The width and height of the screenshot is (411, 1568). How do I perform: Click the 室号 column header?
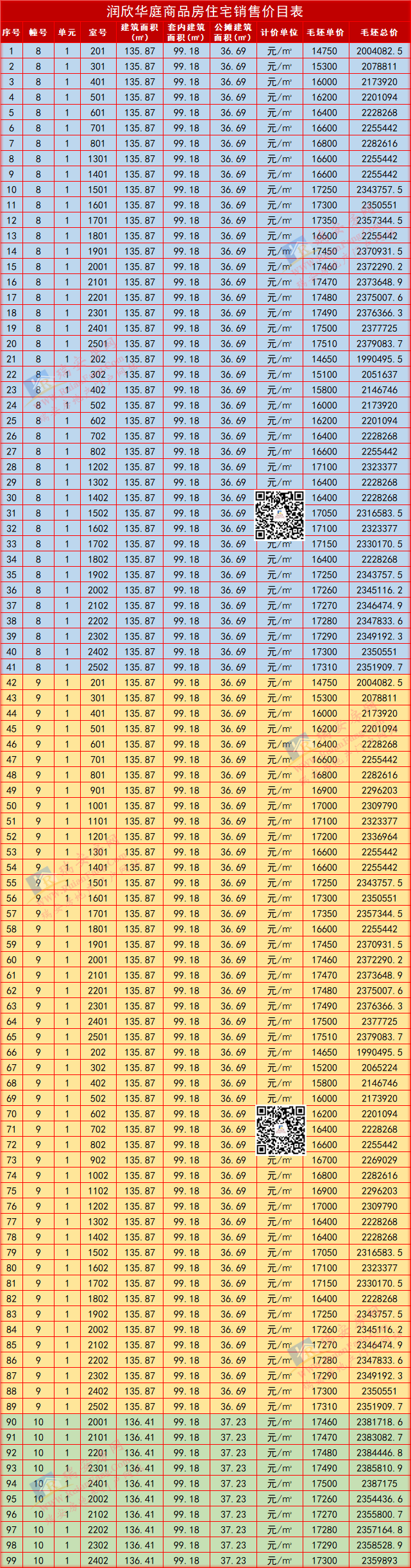pyautogui.click(x=97, y=33)
